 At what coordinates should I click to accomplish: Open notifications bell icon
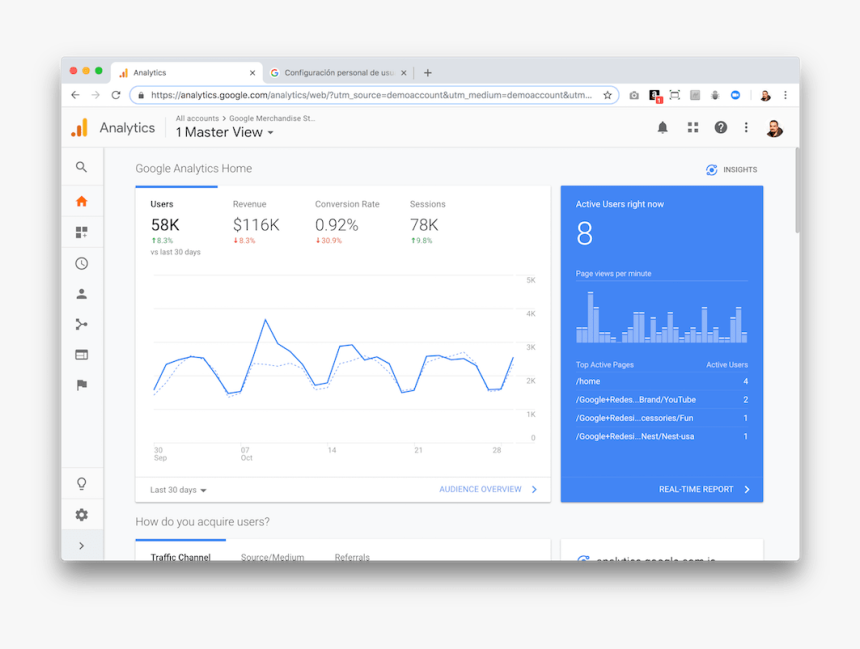663,128
